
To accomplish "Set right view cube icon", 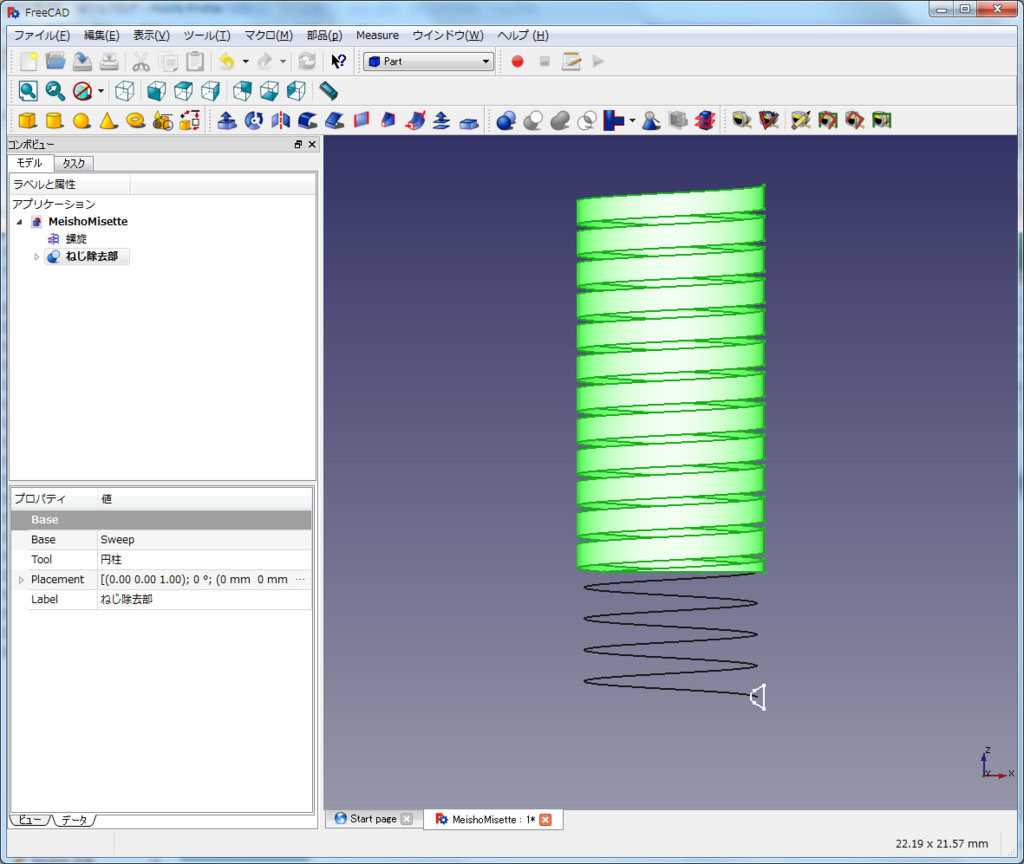I will pyautogui.click(x=210, y=91).
